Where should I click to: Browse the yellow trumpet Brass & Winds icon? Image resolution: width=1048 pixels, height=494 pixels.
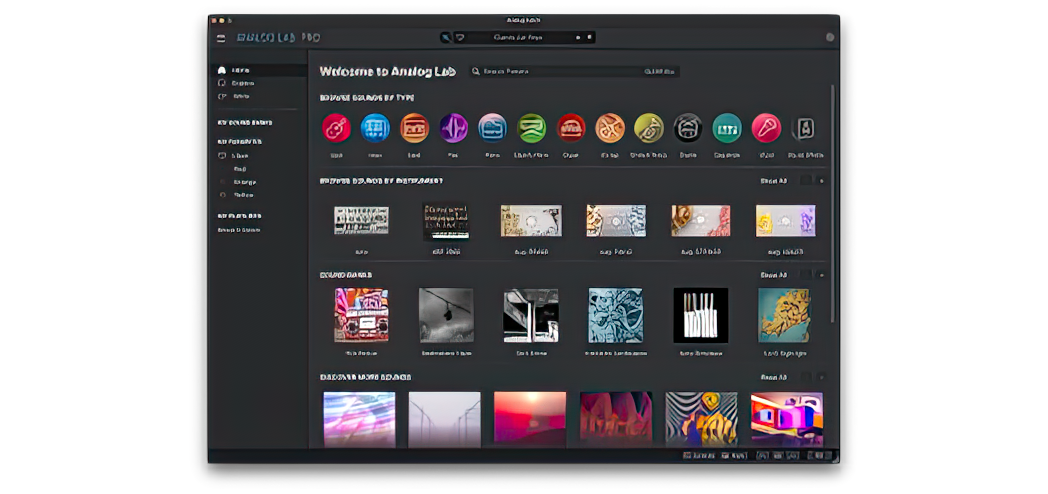pyautogui.click(x=649, y=128)
